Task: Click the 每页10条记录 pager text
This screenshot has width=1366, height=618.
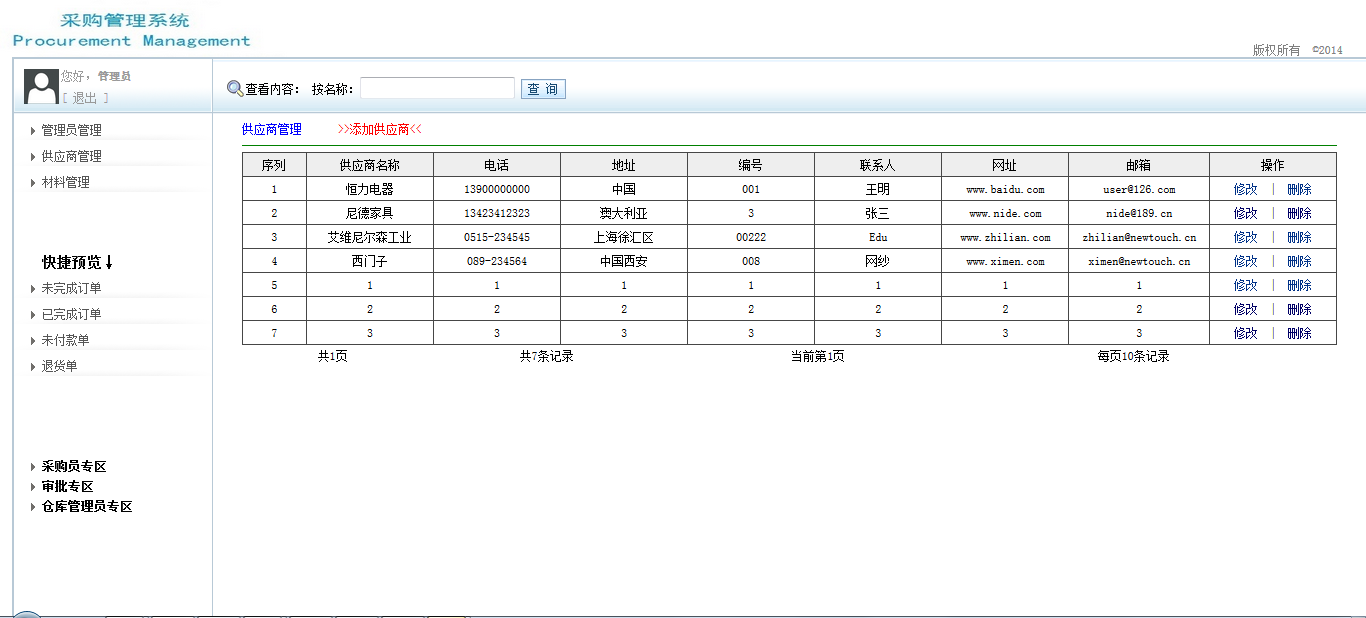Action: 1133,356
